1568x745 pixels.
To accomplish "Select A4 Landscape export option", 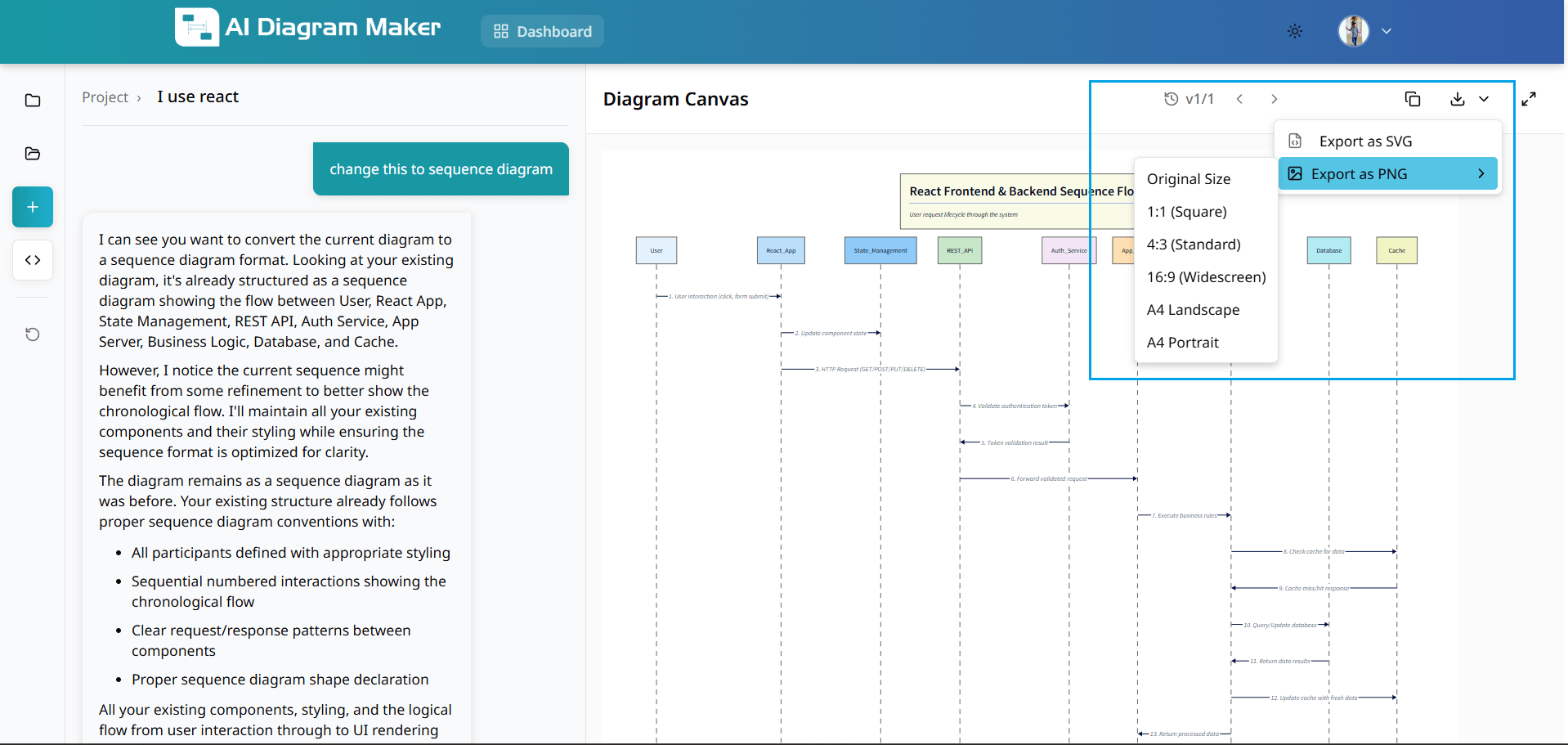I will 1193,310.
